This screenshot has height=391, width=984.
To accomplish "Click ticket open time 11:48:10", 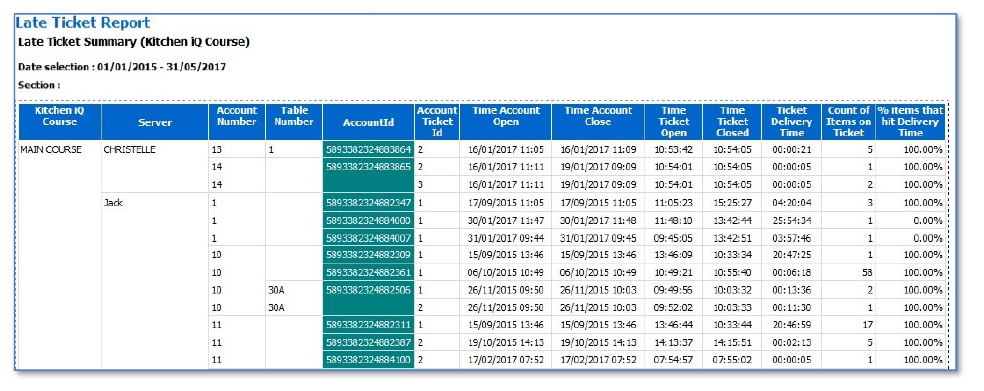I will 674,220.
